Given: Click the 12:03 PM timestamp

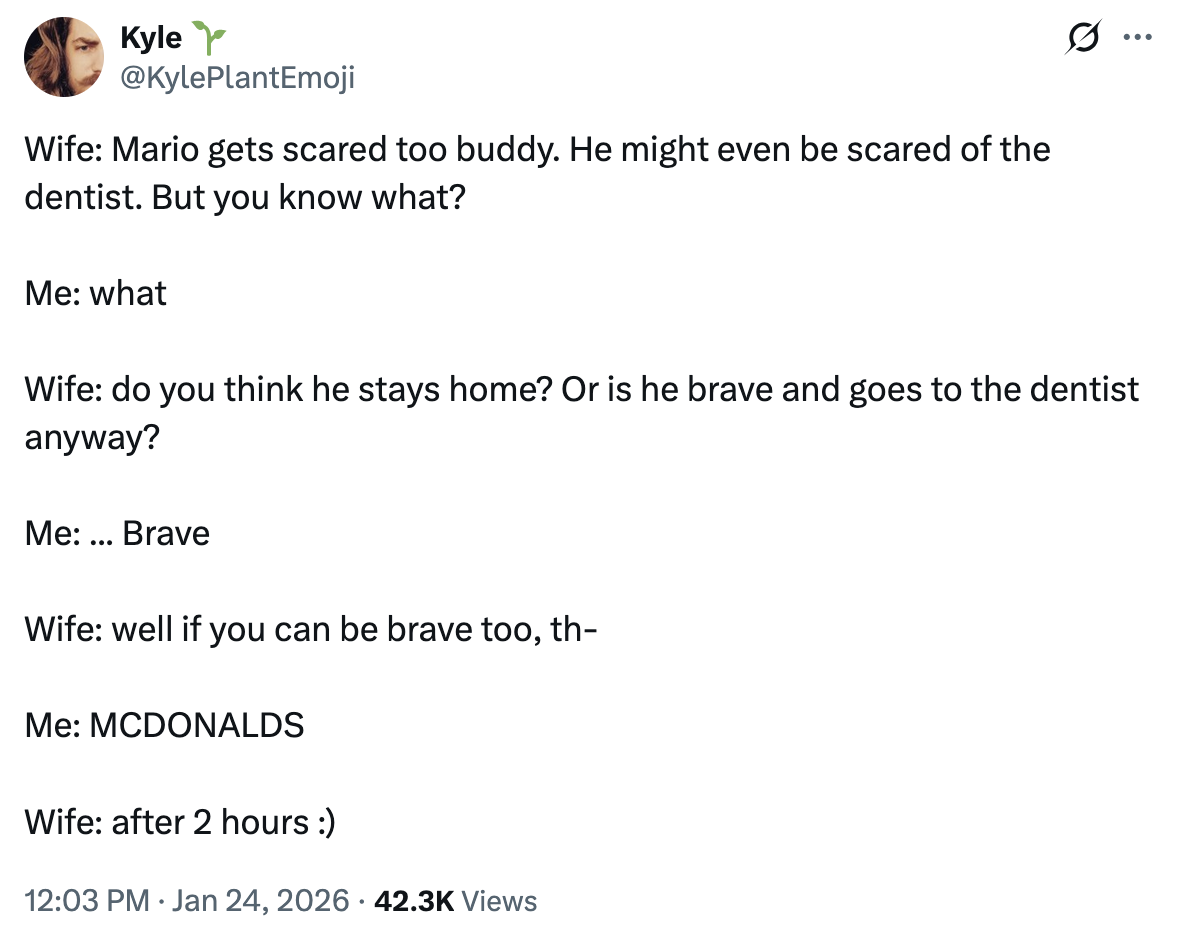Looking at the screenshot, I should (87, 901).
